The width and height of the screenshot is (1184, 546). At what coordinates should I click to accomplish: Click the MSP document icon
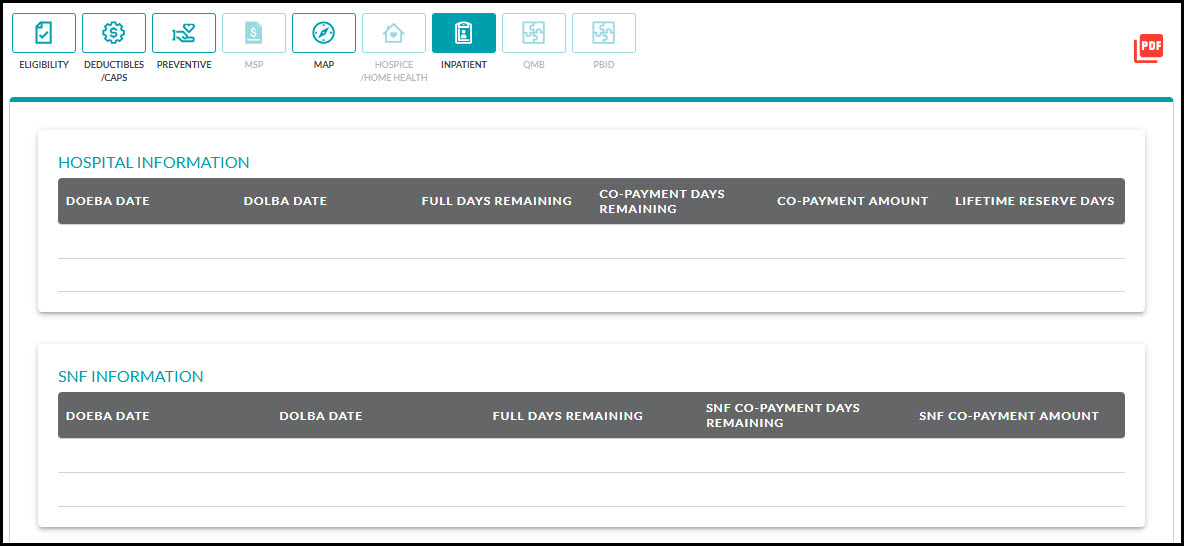tap(254, 33)
